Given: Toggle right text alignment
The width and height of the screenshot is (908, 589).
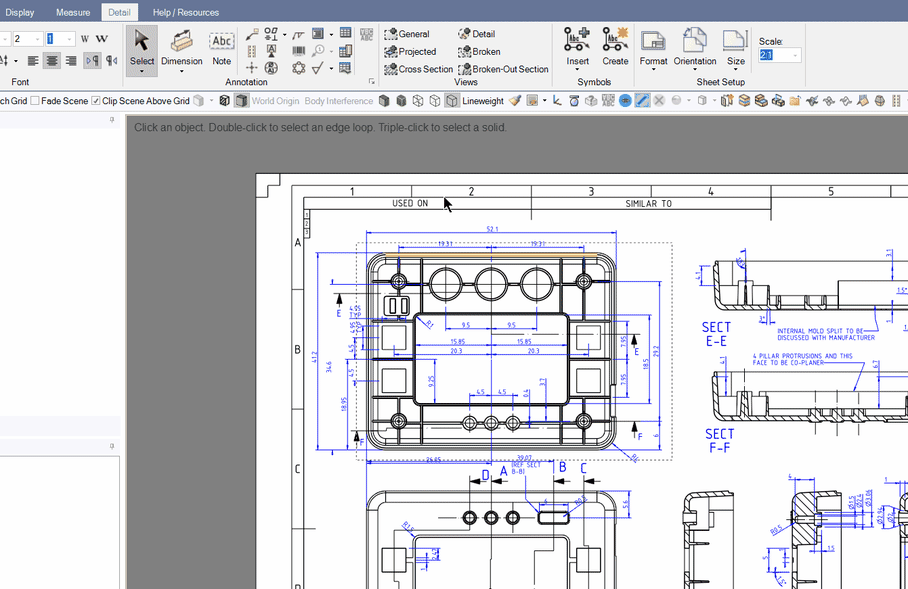Looking at the screenshot, I should [71, 60].
